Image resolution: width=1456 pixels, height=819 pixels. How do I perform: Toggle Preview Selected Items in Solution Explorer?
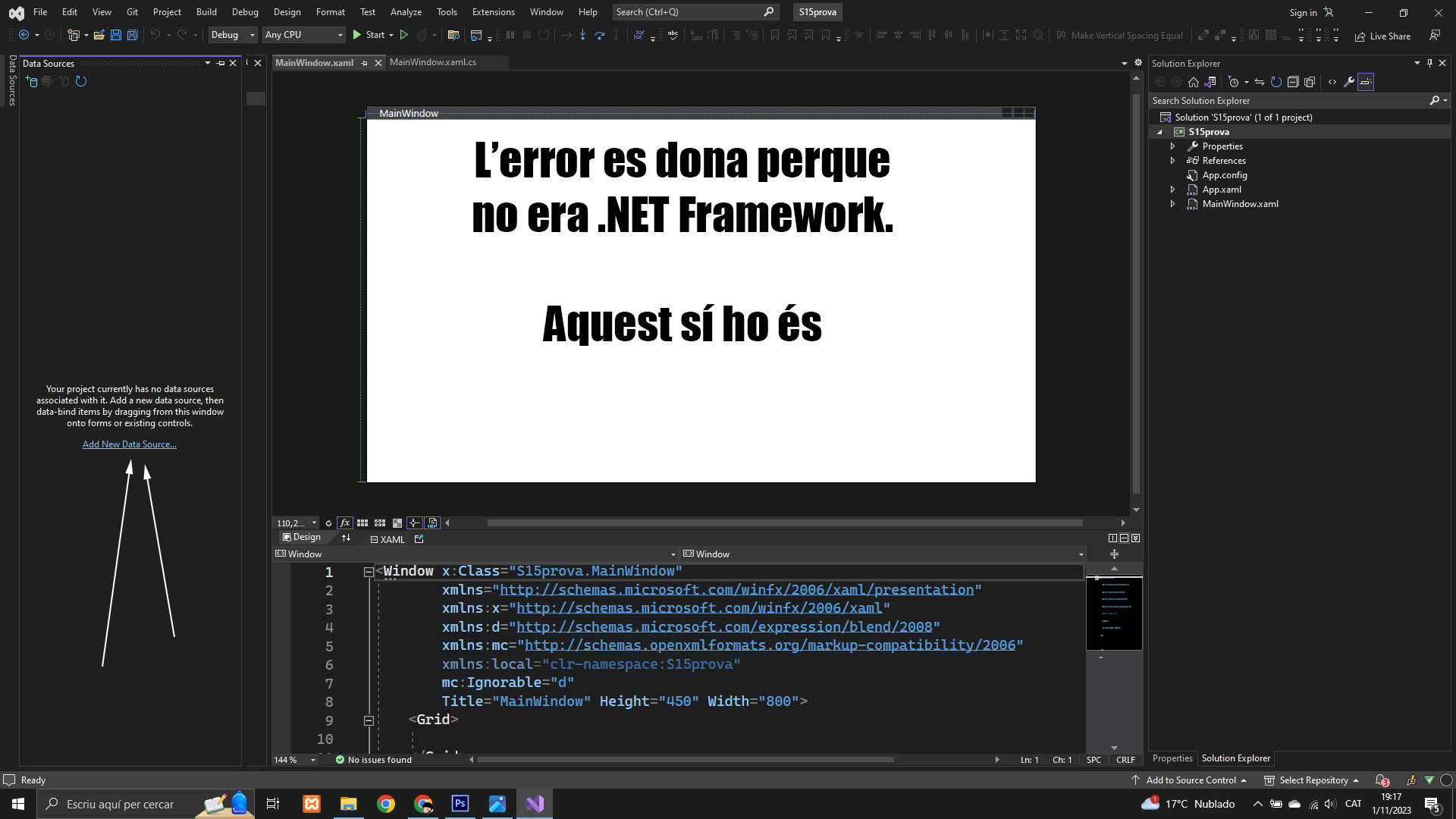click(x=1366, y=82)
